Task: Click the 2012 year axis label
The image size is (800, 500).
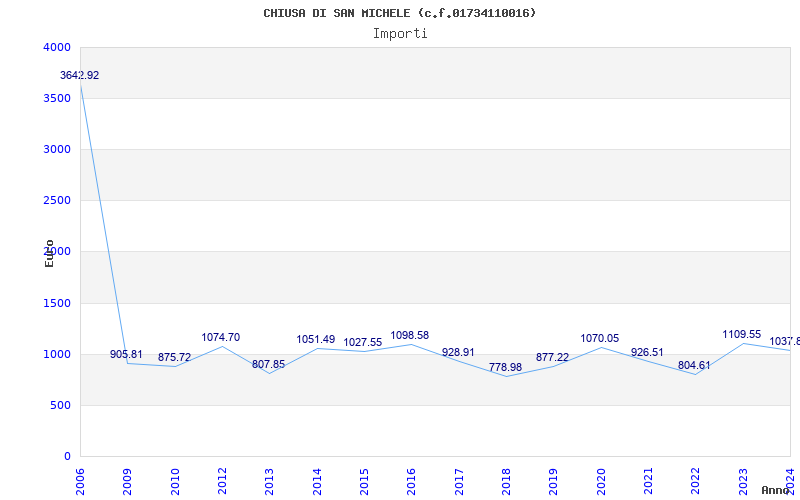Action: pyautogui.click(x=222, y=482)
